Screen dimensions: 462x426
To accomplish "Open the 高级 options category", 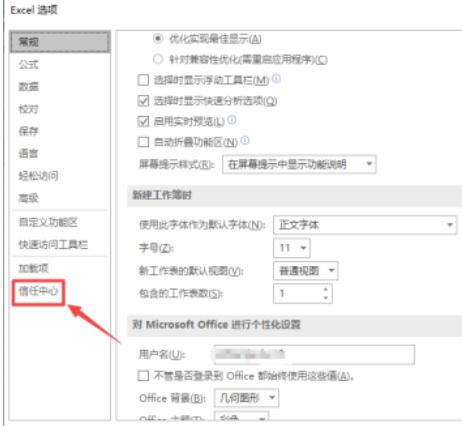I will [x=29, y=198].
